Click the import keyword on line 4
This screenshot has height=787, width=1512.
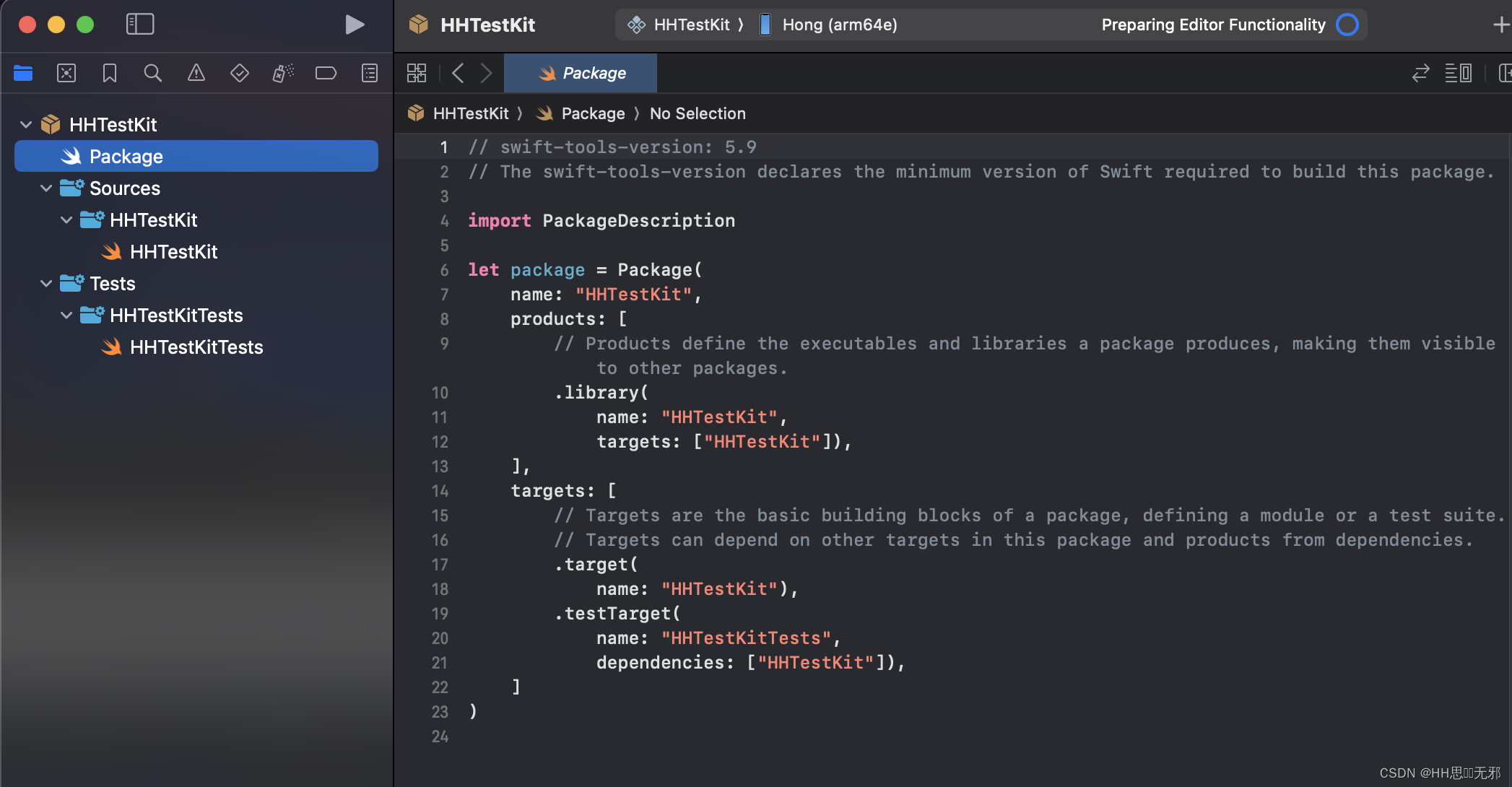coord(499,221)
